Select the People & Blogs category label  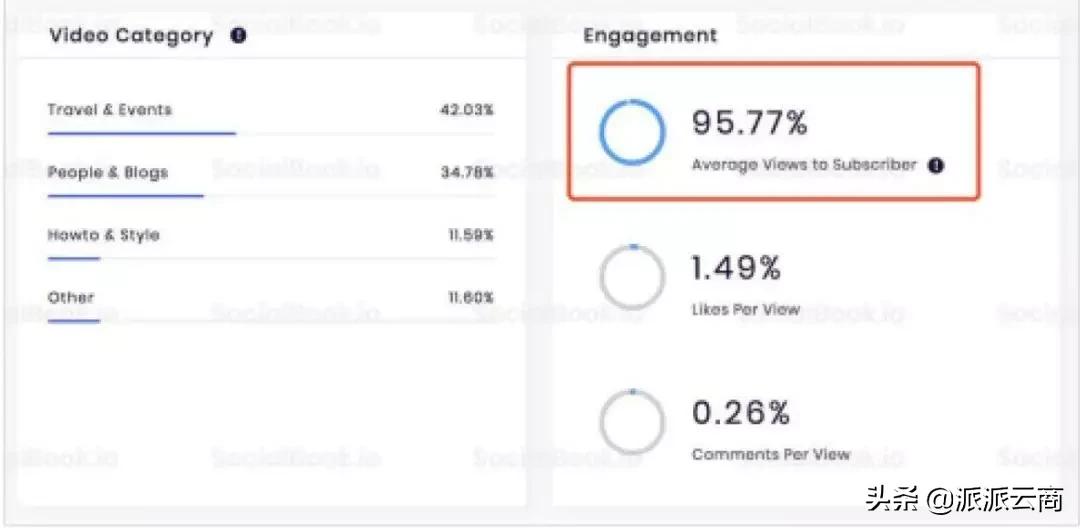point(108,172)
